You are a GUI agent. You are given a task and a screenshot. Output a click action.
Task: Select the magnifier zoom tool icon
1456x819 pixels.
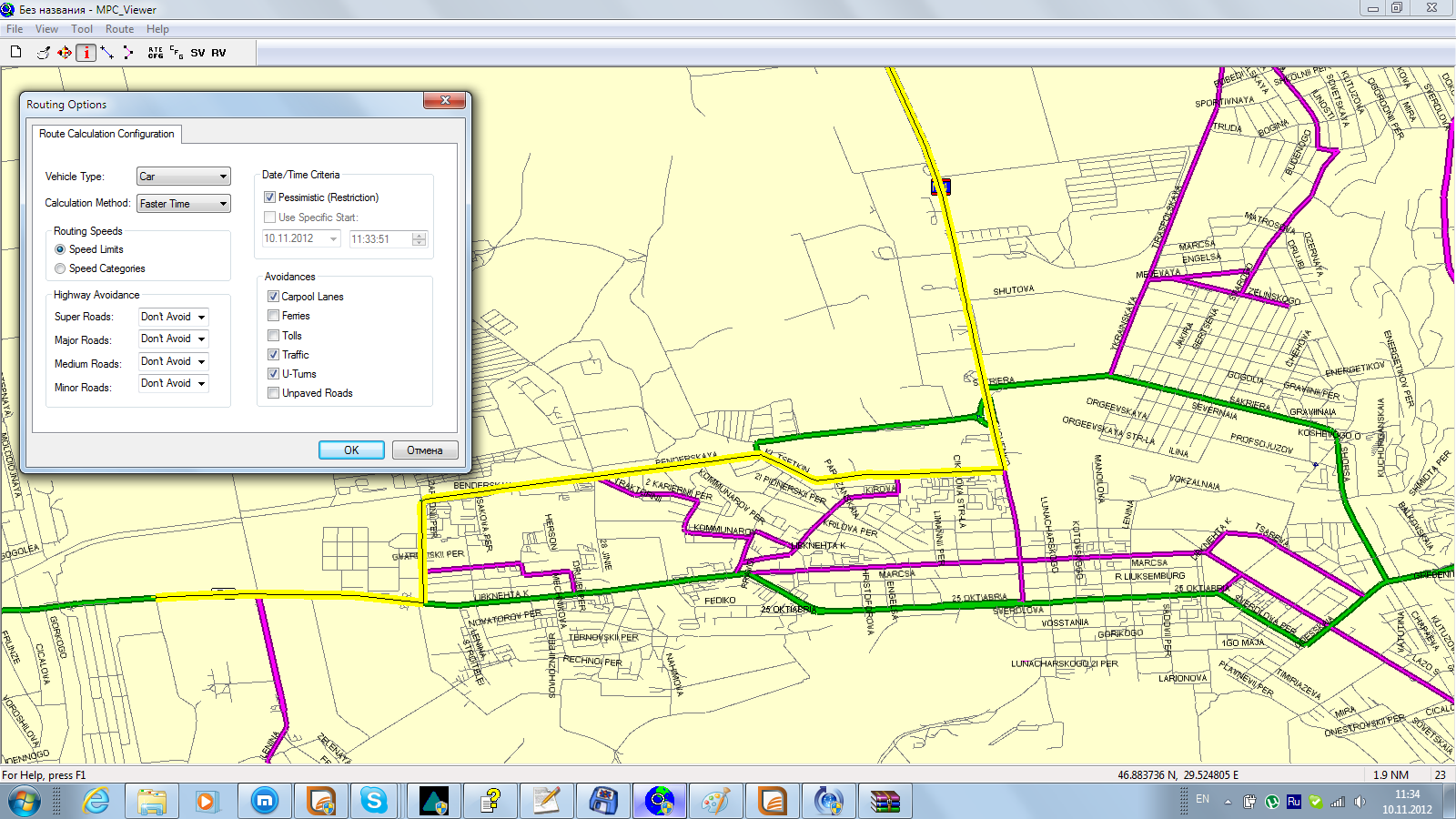click(43, 53)
